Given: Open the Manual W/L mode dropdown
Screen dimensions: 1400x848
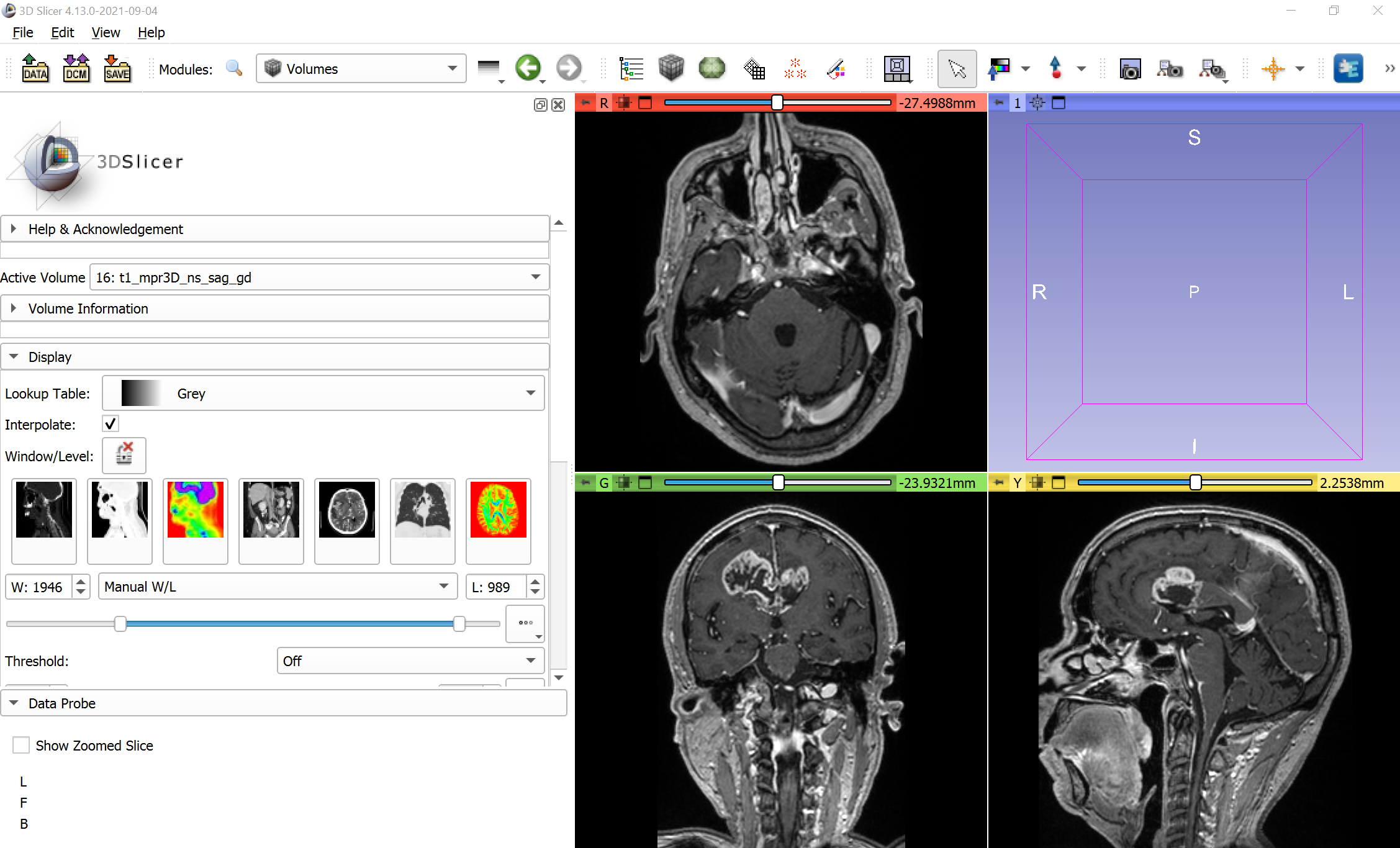Looking at the screenshot, I should (x=278, y=587).
